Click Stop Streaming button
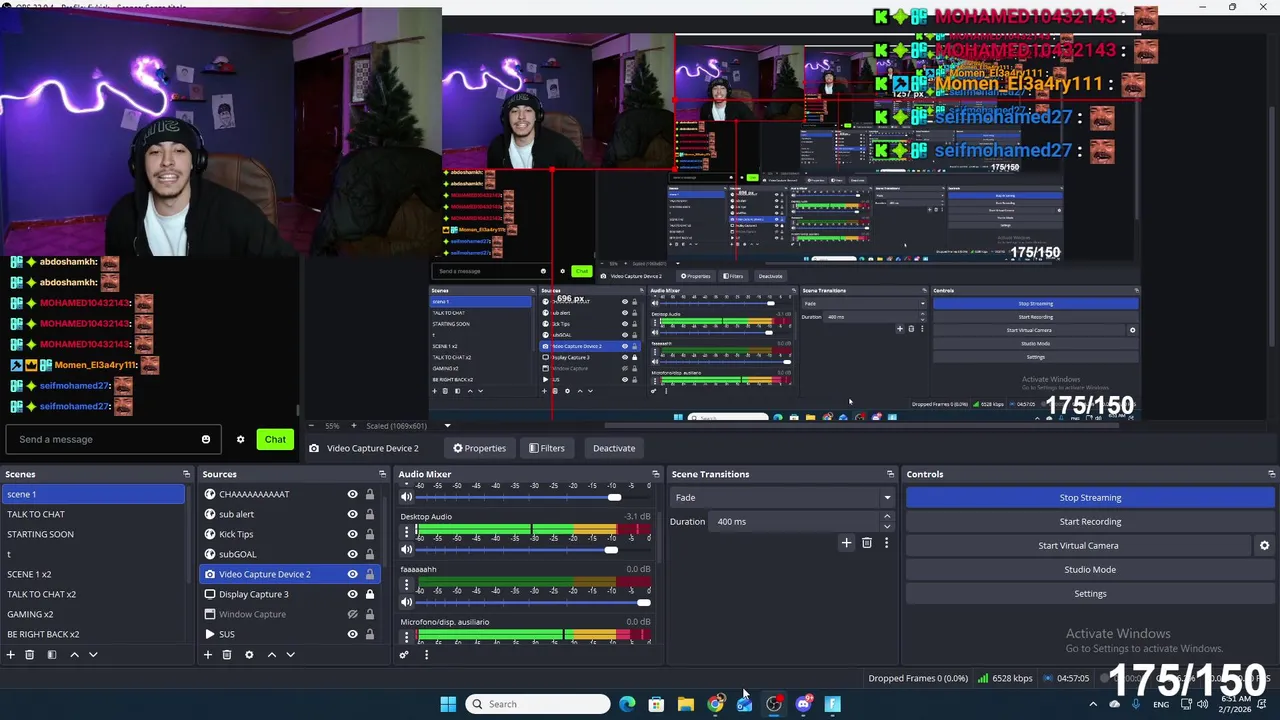The height and width of the screenshot is (720, 1280). coord(1090,497)
